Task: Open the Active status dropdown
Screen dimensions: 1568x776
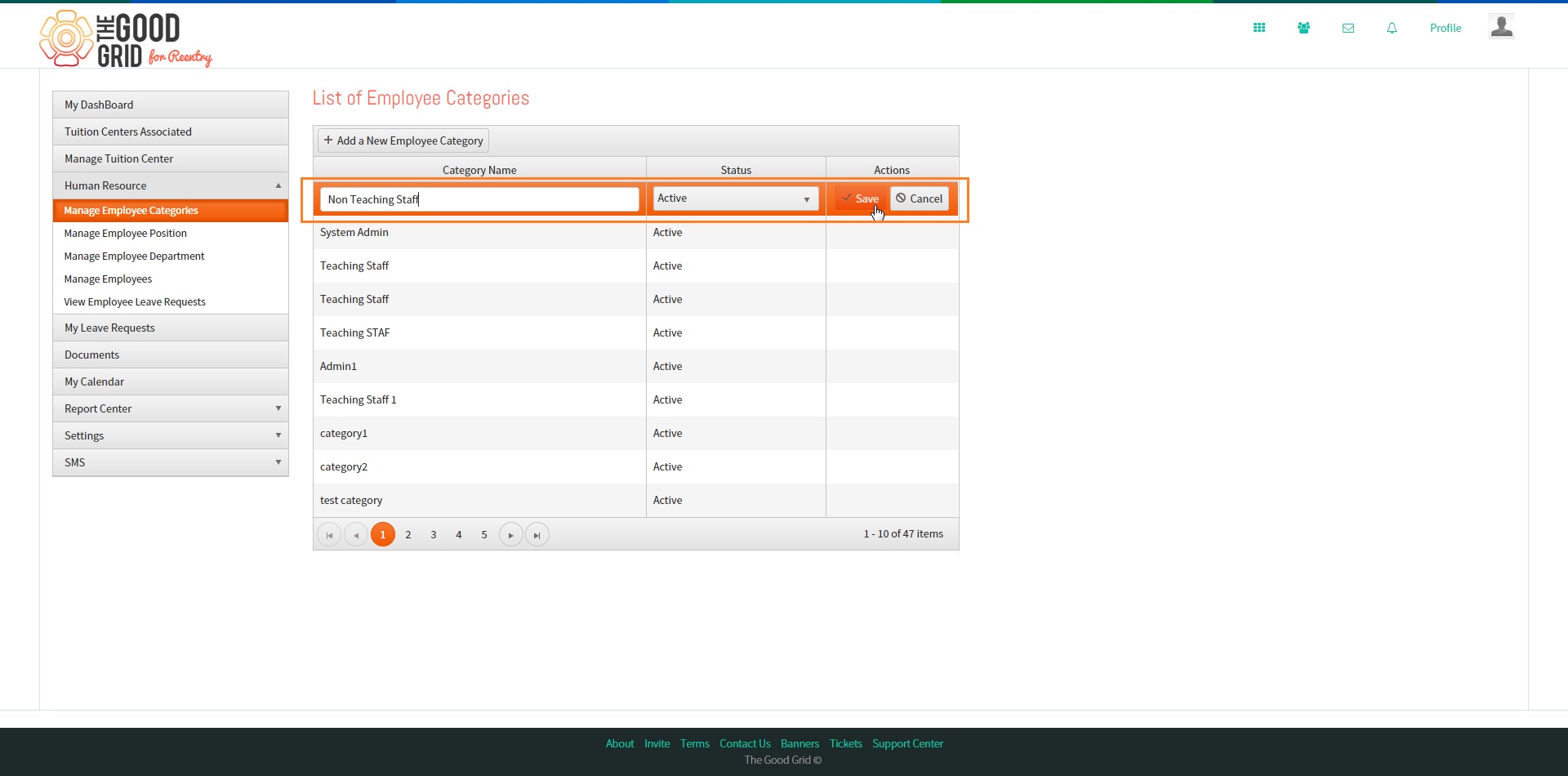Action: 736,198
